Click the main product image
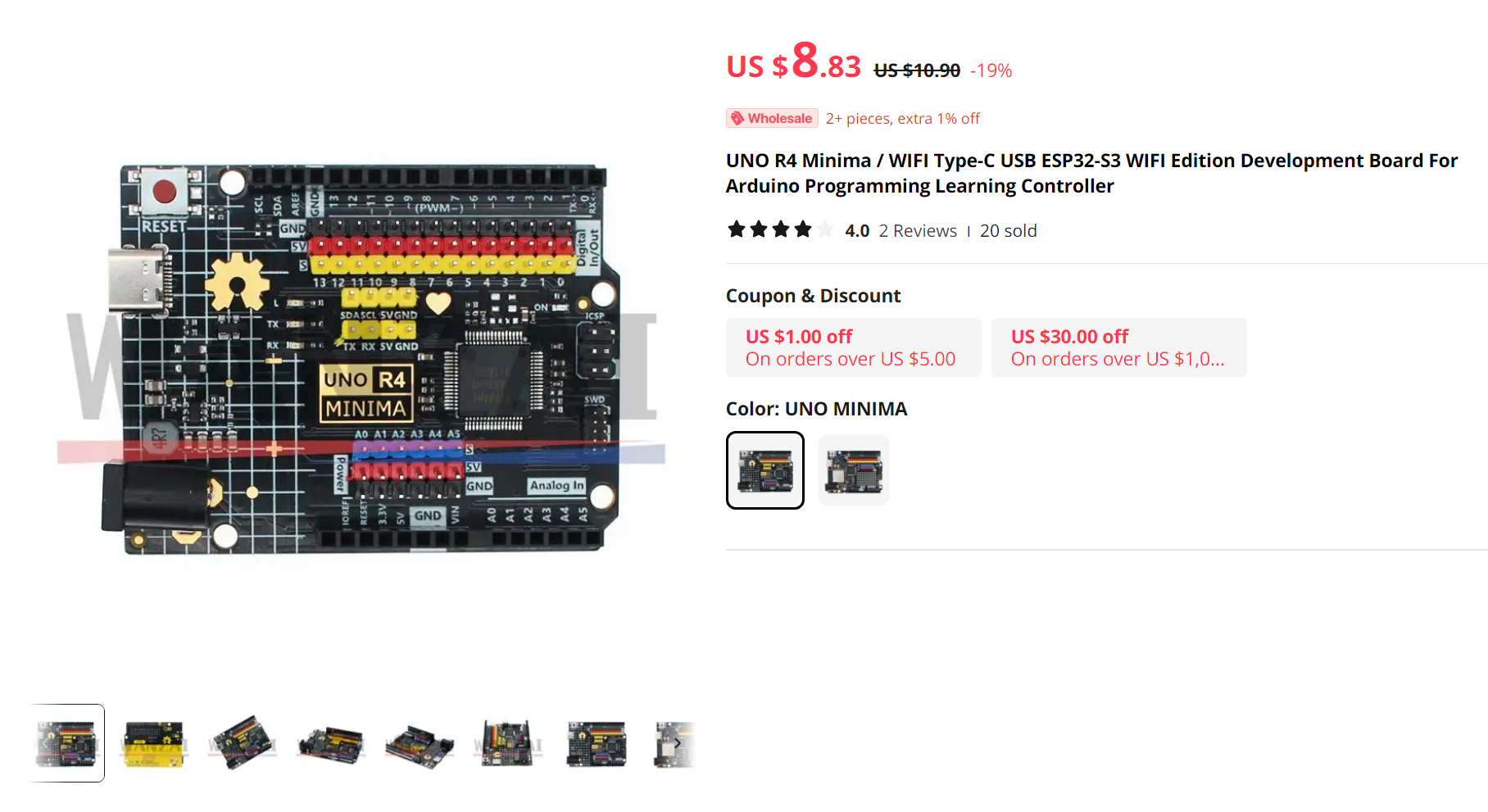This screenshot has height=812, width=1488. [361, 358]
